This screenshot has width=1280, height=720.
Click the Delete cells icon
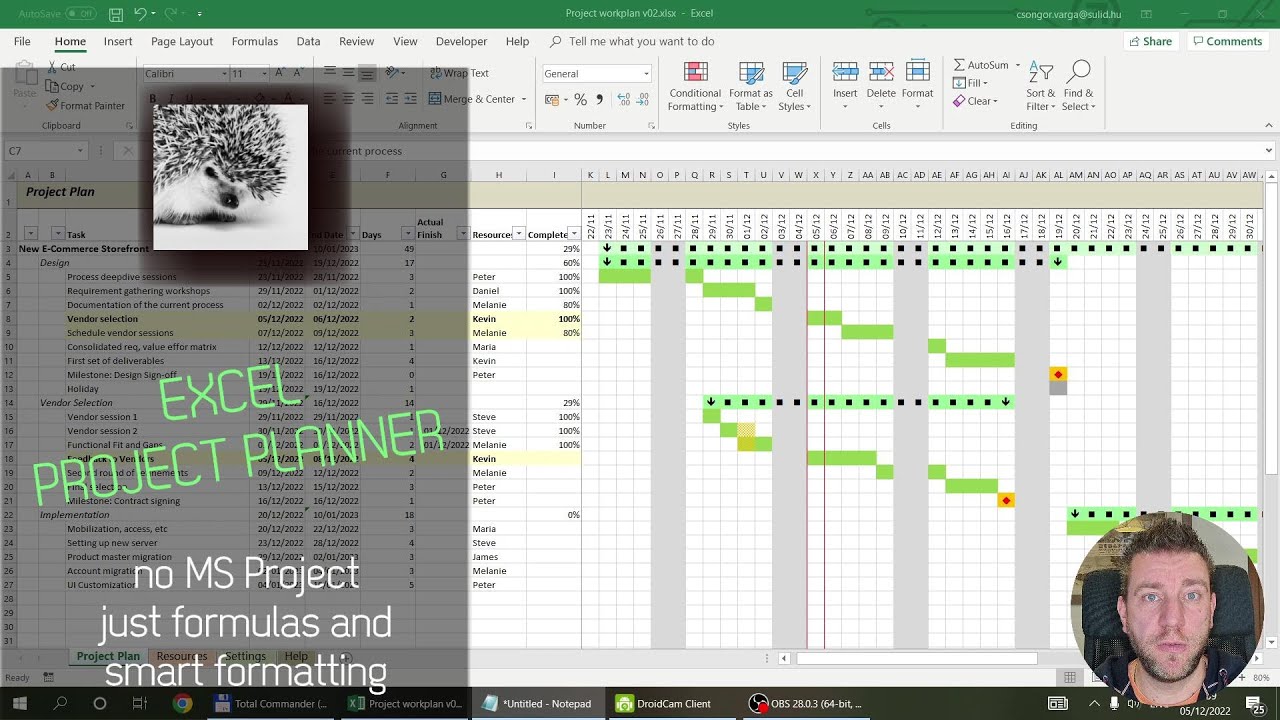point(881,72)
